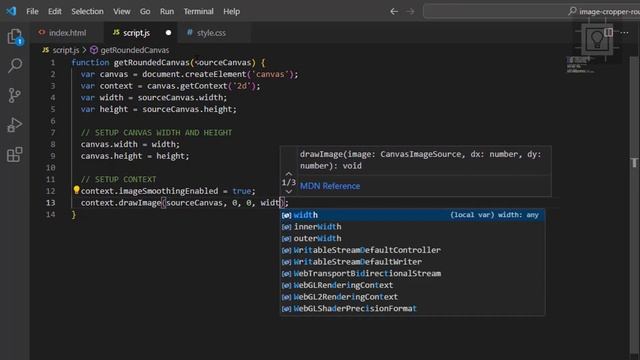This screenshot has width=640, height=360.
Task: Click the VS Code logo icon
Action: point(11,11)
